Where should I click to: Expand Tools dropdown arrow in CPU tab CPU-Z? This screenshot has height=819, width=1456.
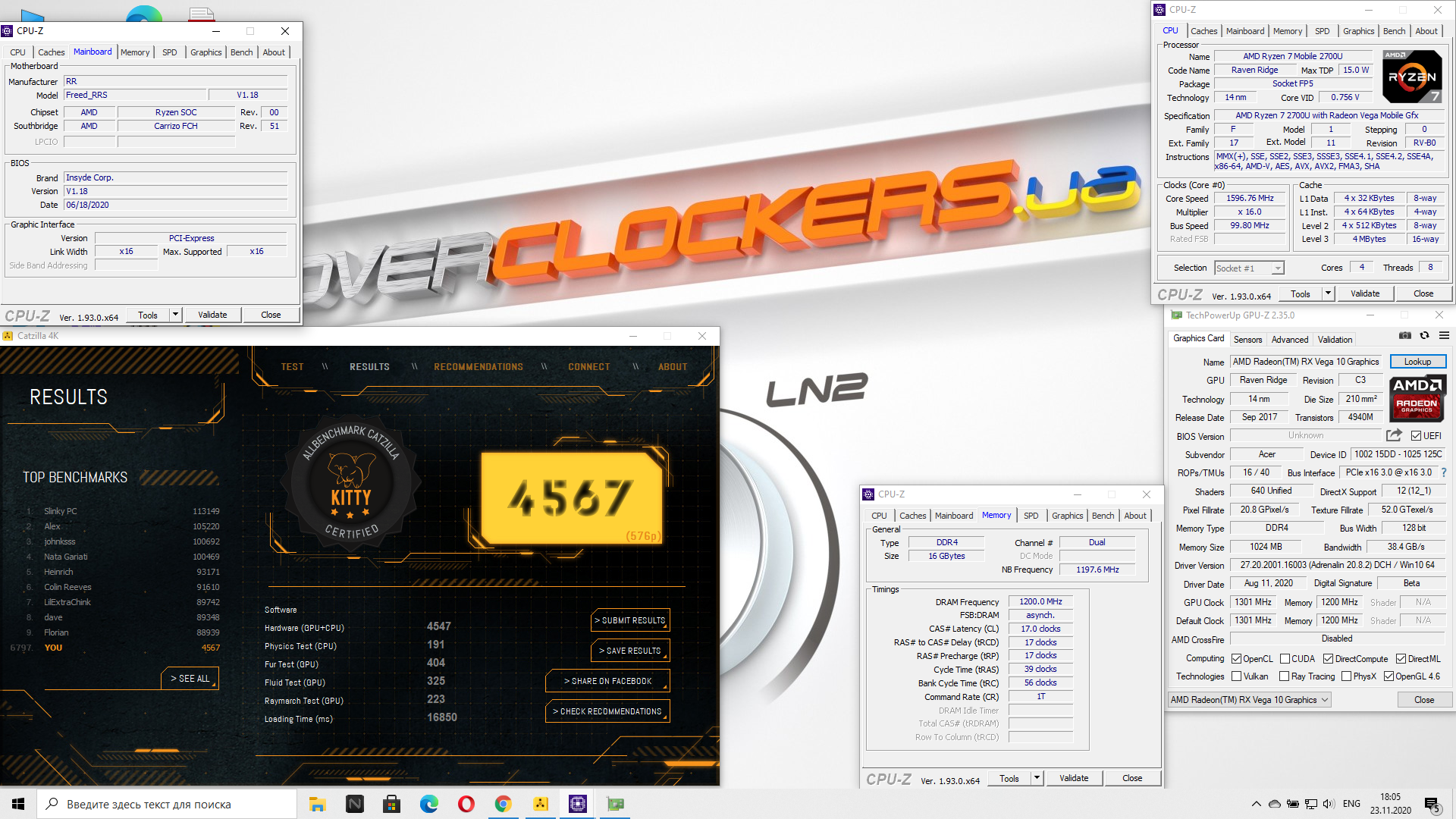(x=1328, y=293)
